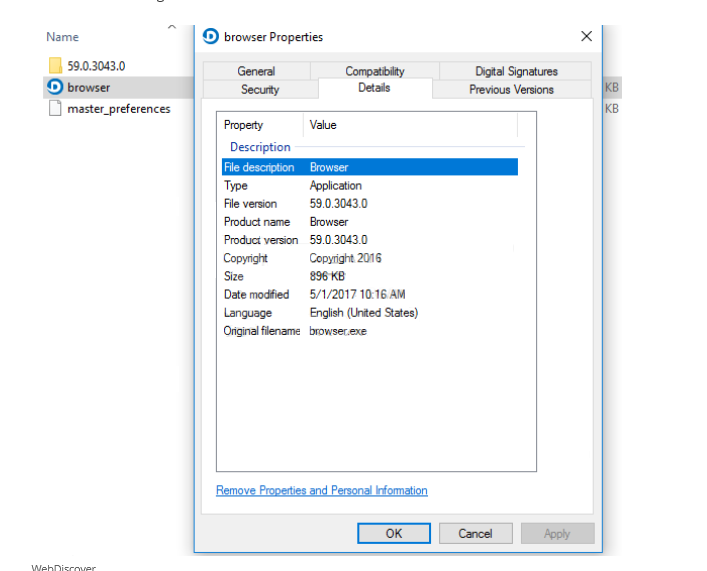Collapse sort arrow above the Name column

click(x=172, y=28)
